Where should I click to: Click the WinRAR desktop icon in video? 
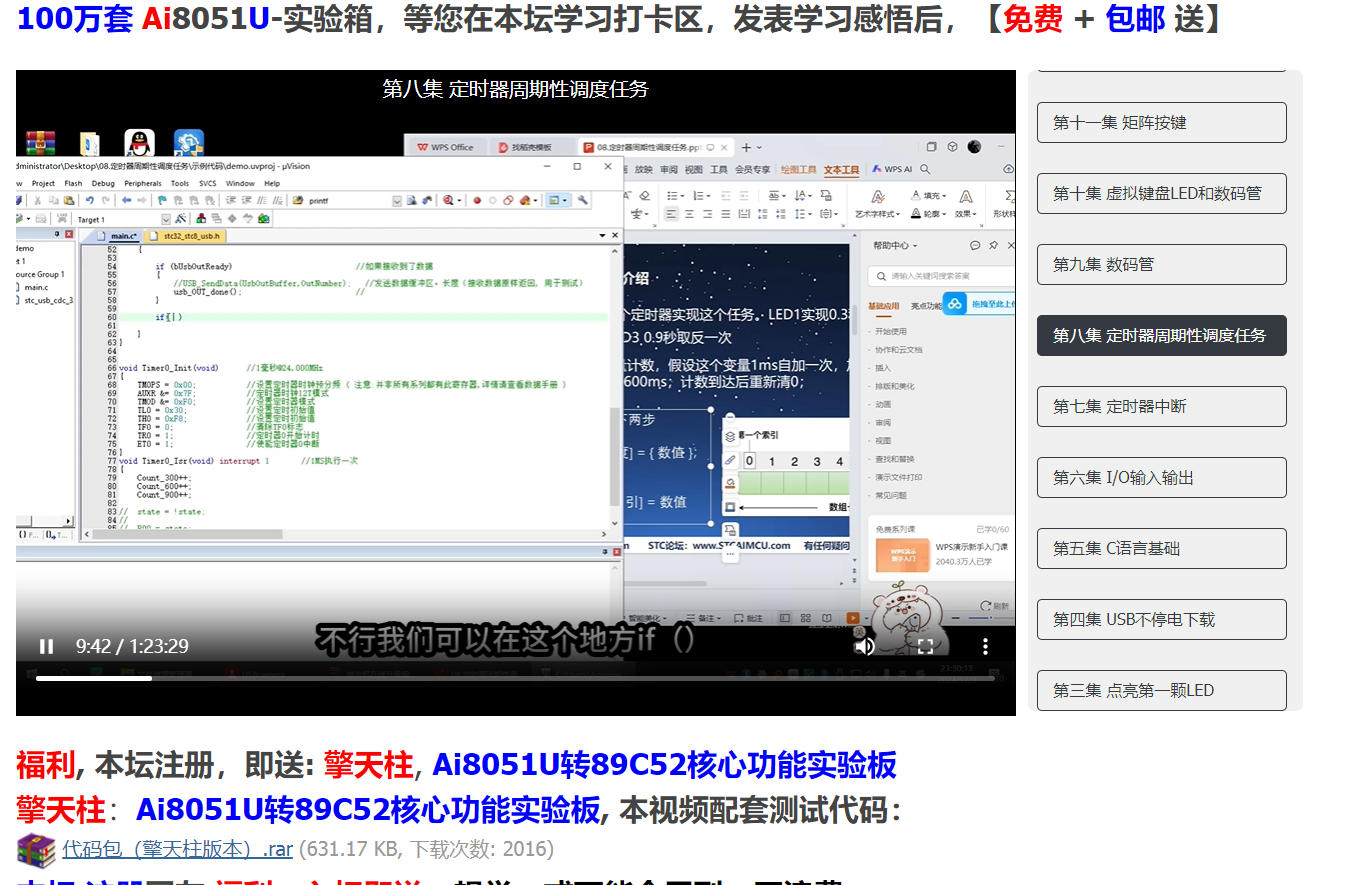click(40, 143)
